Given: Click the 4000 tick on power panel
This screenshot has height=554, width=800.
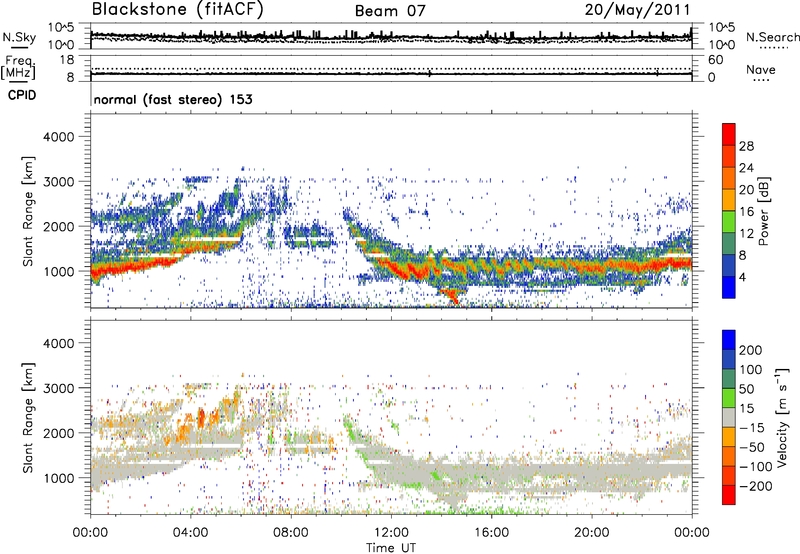Looking at the screenshot, I should pos(59,137).
